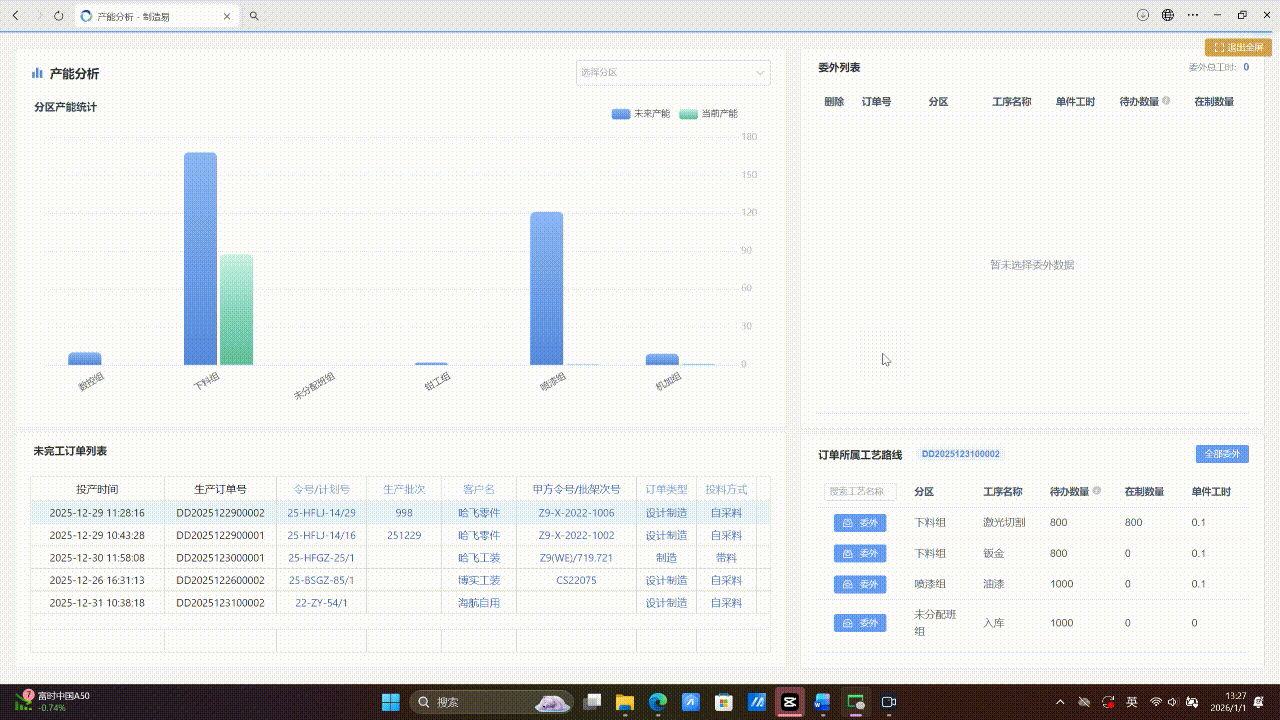This screenshot has width=1280, height=720.
Task: Open Microsoft Edge from the taskbar
Action: point(657,702)
